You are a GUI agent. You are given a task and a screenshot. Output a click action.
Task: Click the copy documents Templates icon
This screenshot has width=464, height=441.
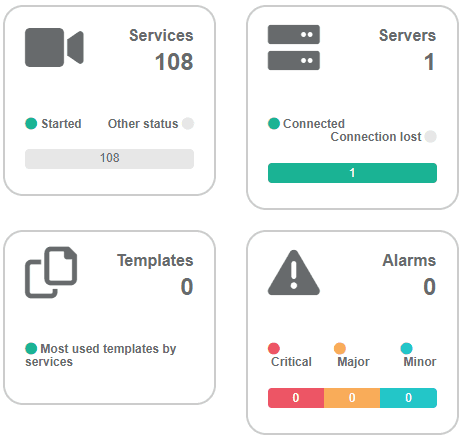[x=51, y=272]
